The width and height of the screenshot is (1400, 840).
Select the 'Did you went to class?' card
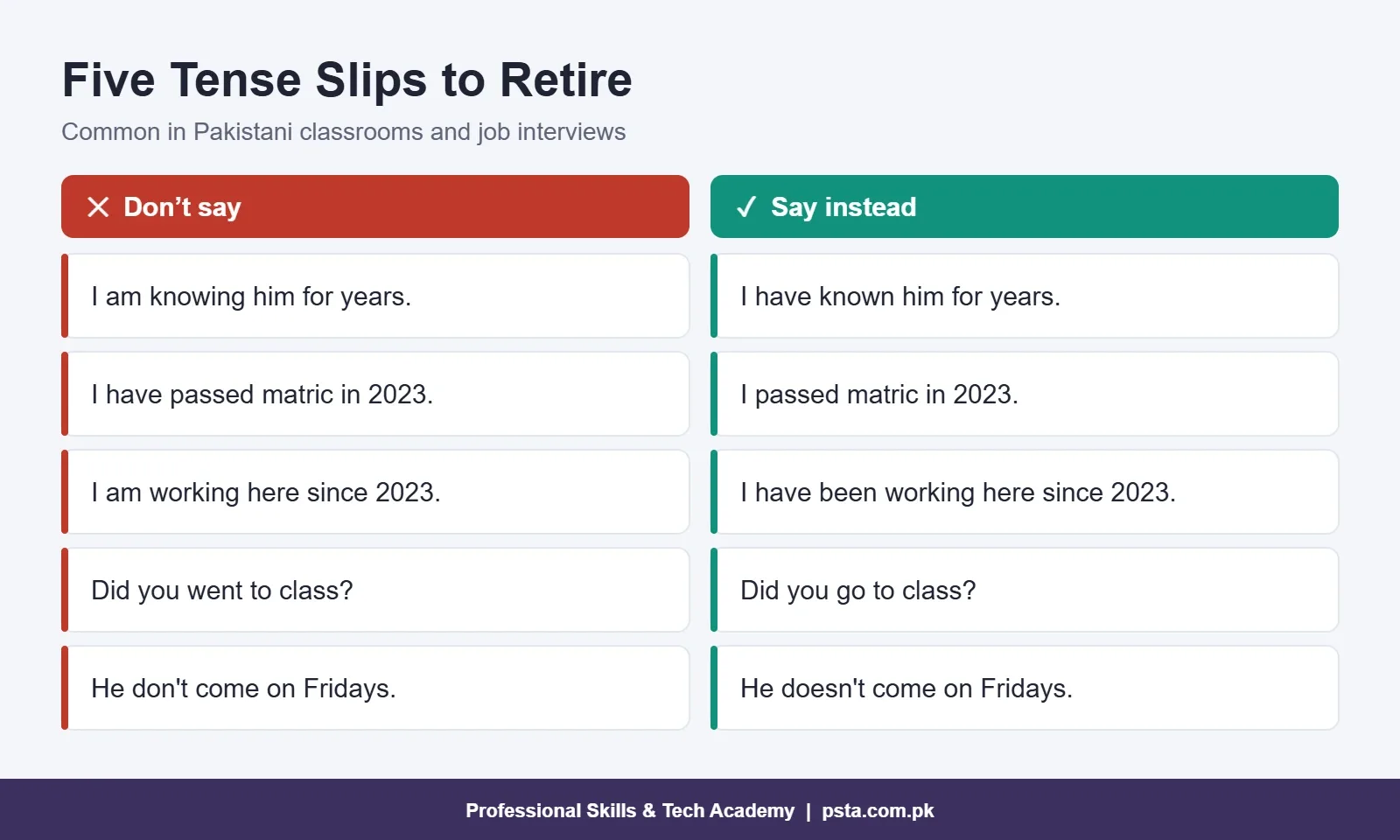pyautogui.click(x=375, y=590)
